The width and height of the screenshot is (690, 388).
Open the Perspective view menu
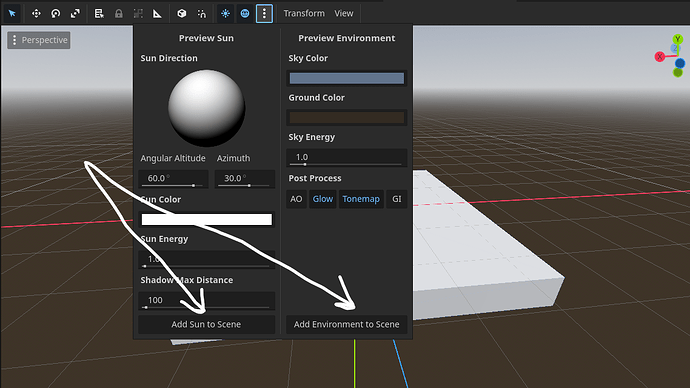pos(39,40)
